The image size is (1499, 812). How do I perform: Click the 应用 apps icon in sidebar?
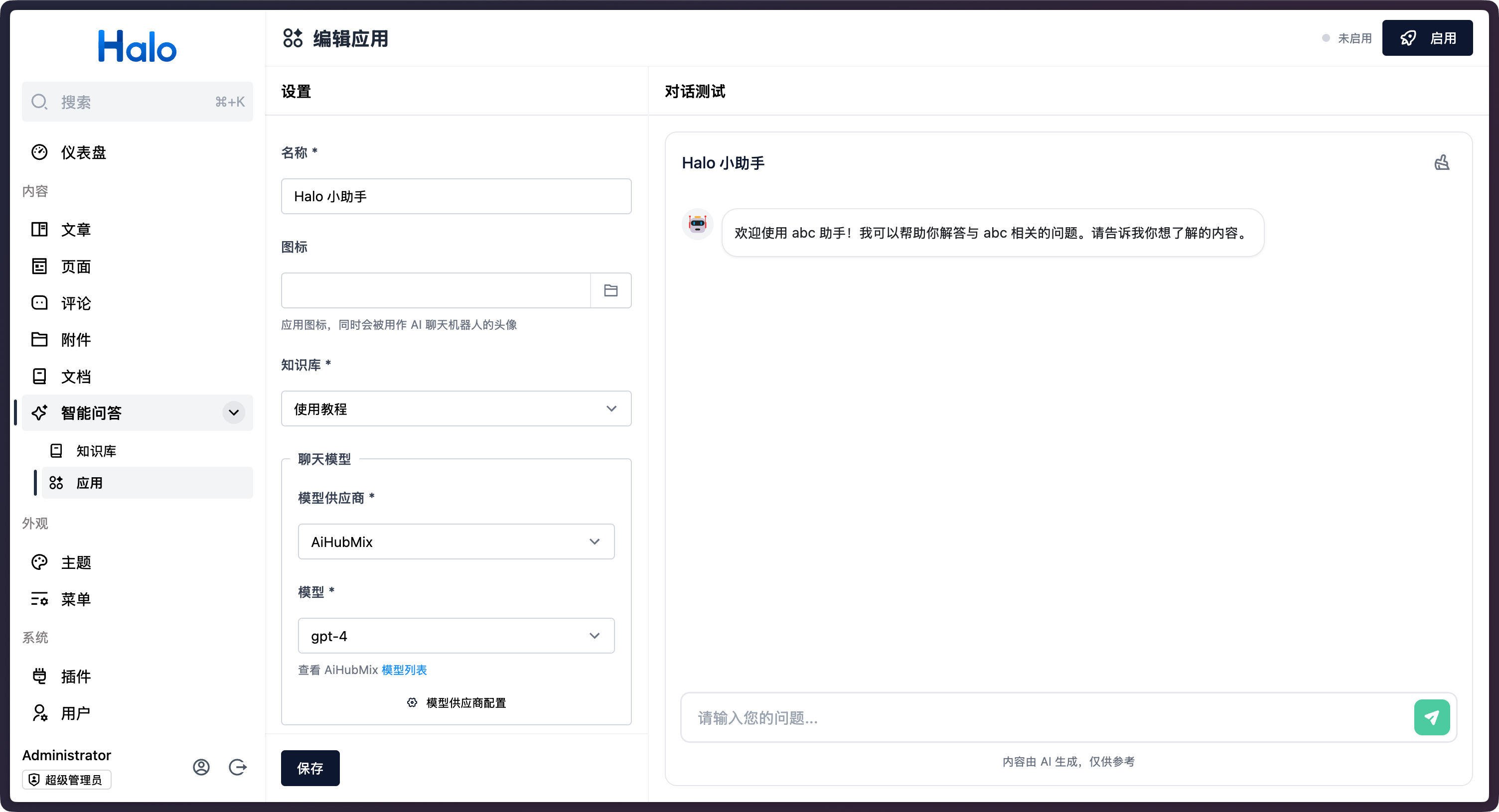point(56,483)
